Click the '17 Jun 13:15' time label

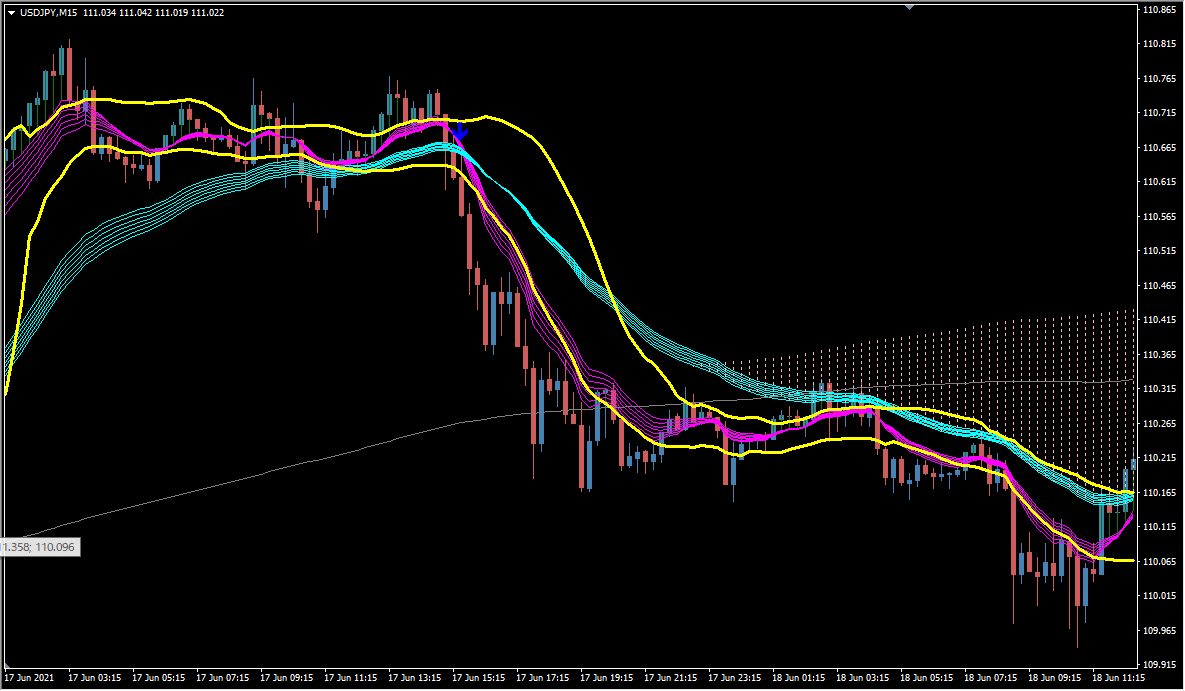(x=415, y=678)
